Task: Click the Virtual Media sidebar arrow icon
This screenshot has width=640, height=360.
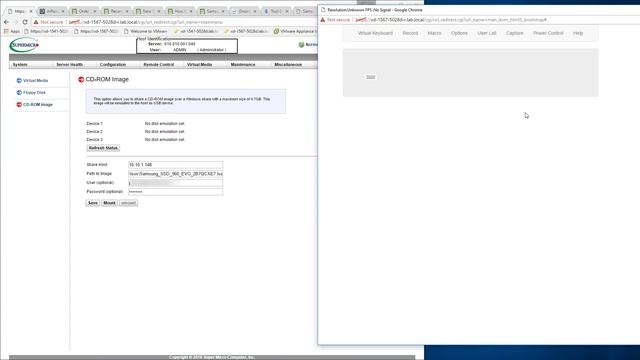Action: 19,80
